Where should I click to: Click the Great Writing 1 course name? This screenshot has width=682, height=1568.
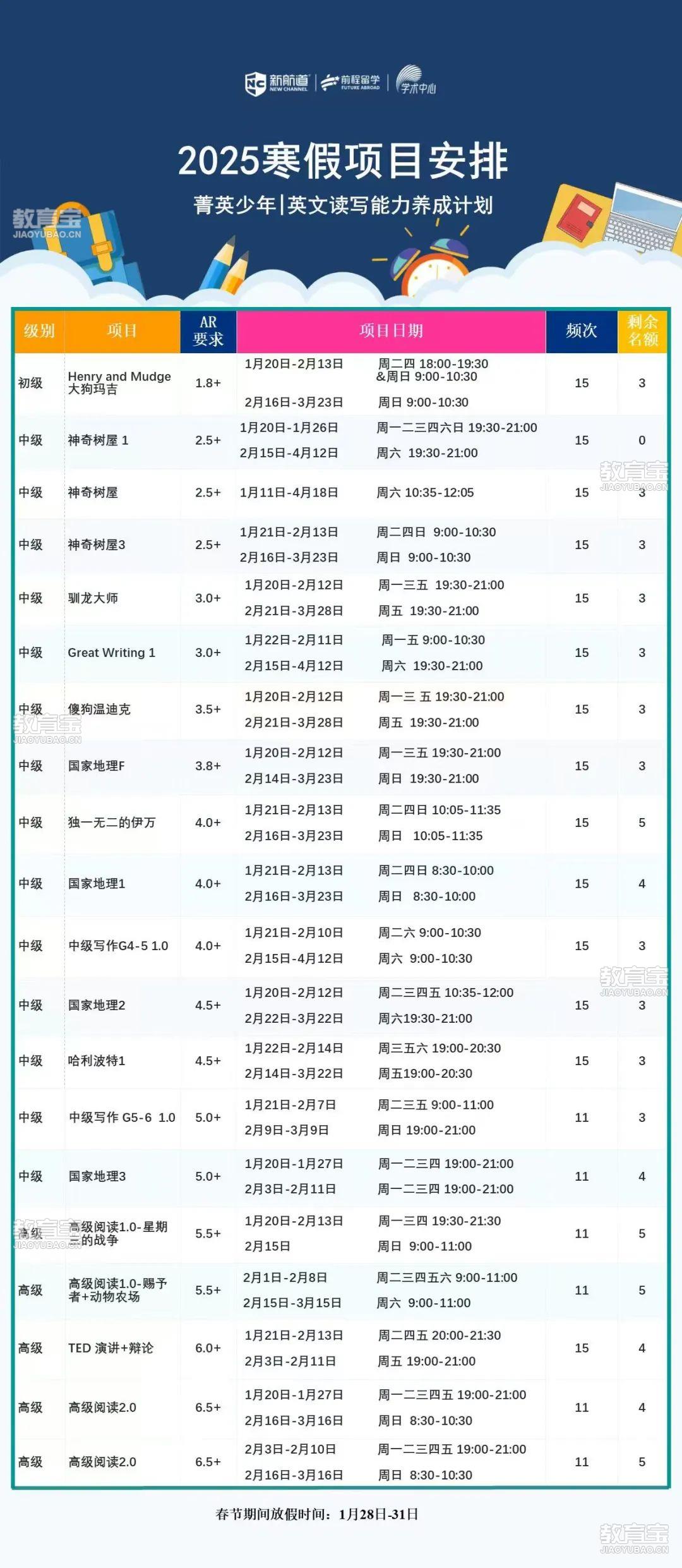point(111,653)
